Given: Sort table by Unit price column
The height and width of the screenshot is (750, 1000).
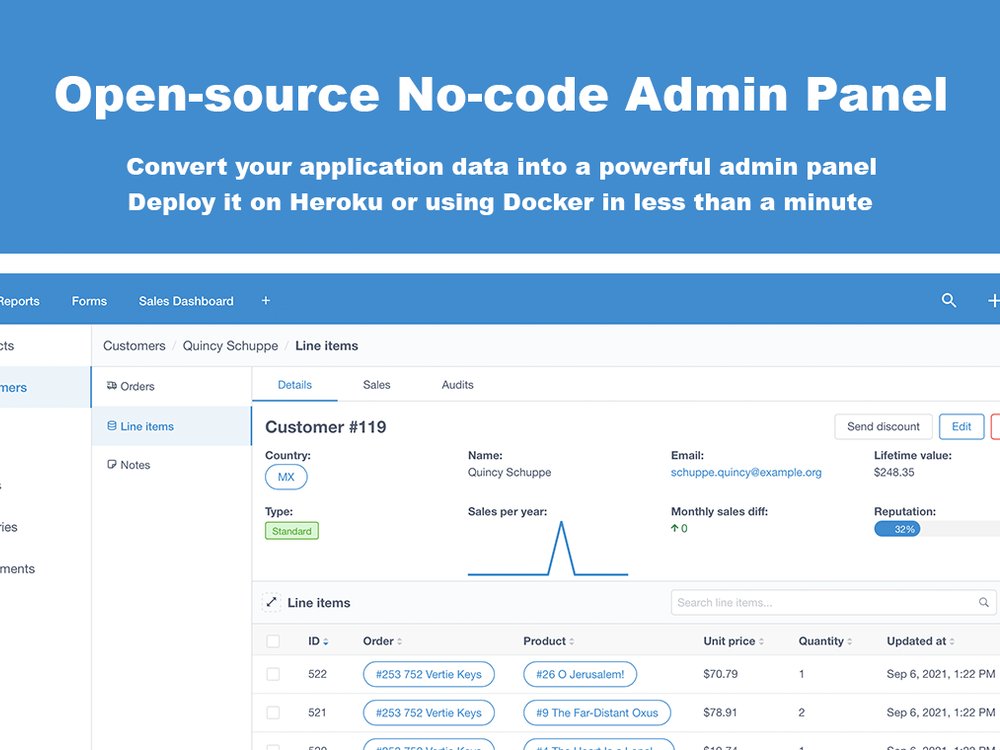Looking at the screenshot, I should pos(733,641).
